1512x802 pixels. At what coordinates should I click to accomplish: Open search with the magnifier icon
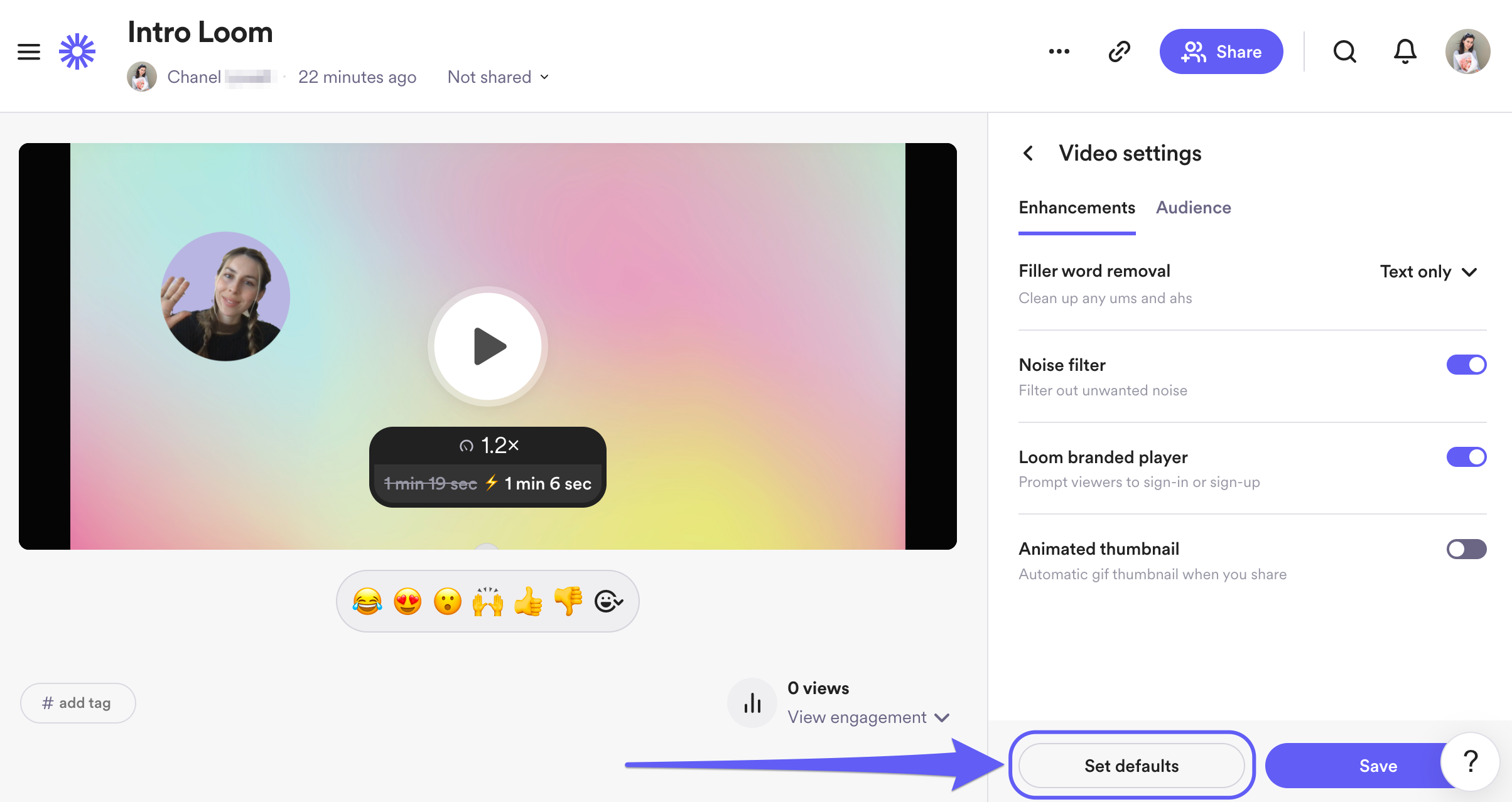(x=1344, y=51)
